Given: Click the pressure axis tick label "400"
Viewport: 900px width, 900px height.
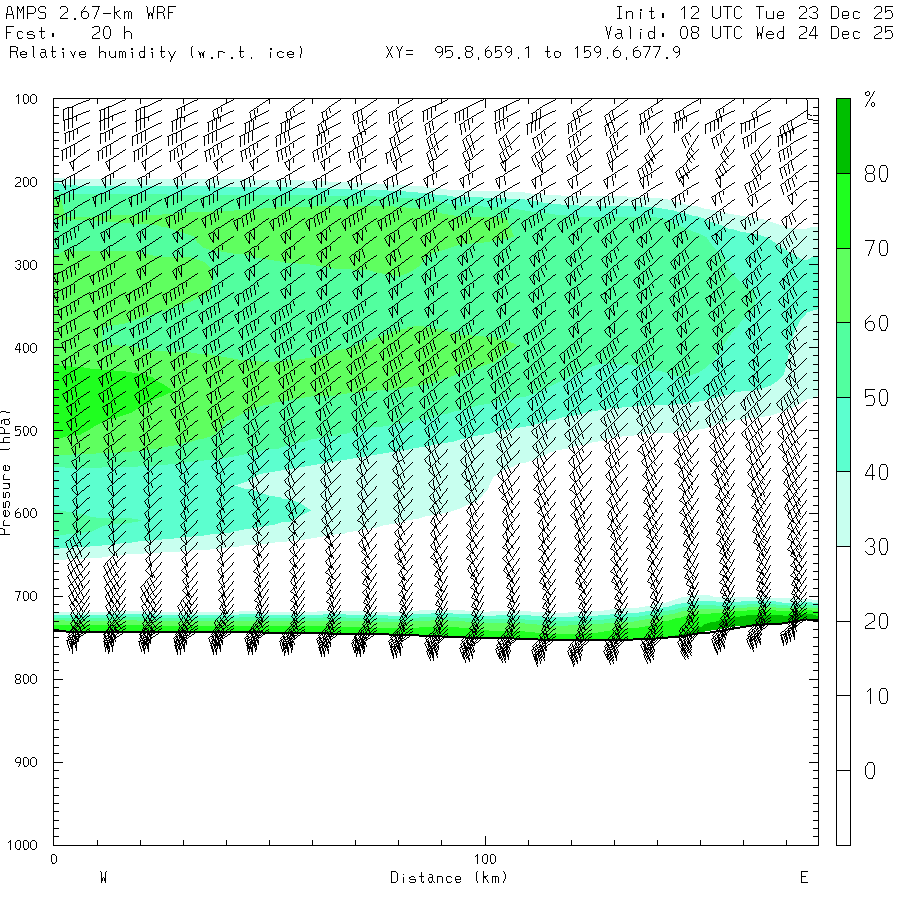Looking at the screenshot, I should click(x=26, y=348).
